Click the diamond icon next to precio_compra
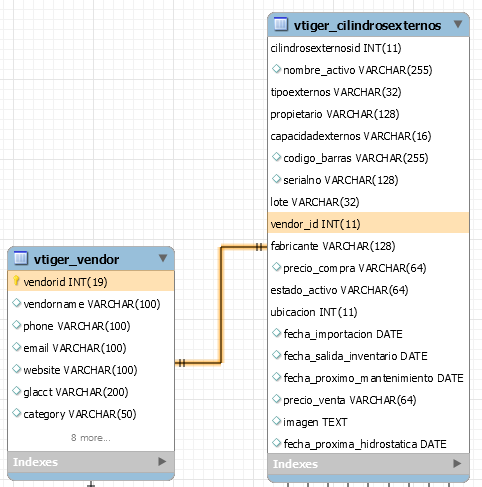The width and height of the screenshot is (482, 487). (x=276, y=267)
